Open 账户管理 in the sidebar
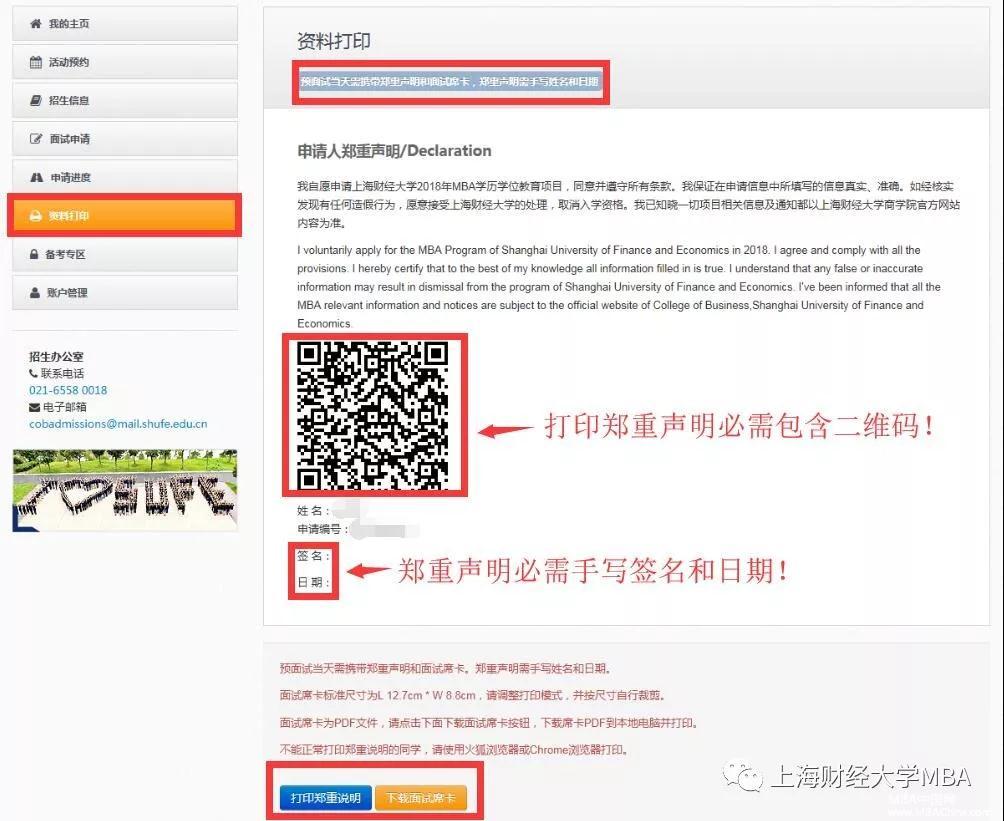The height and width of the screenshot is (821, 1004). [x=125, y=293]
